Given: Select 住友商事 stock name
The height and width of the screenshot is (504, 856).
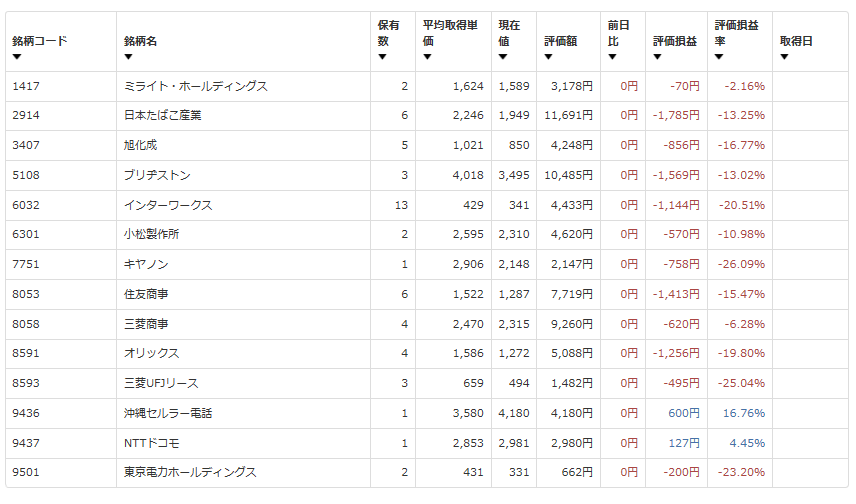Looking at the screenshot, I should (x=146, y=294).
